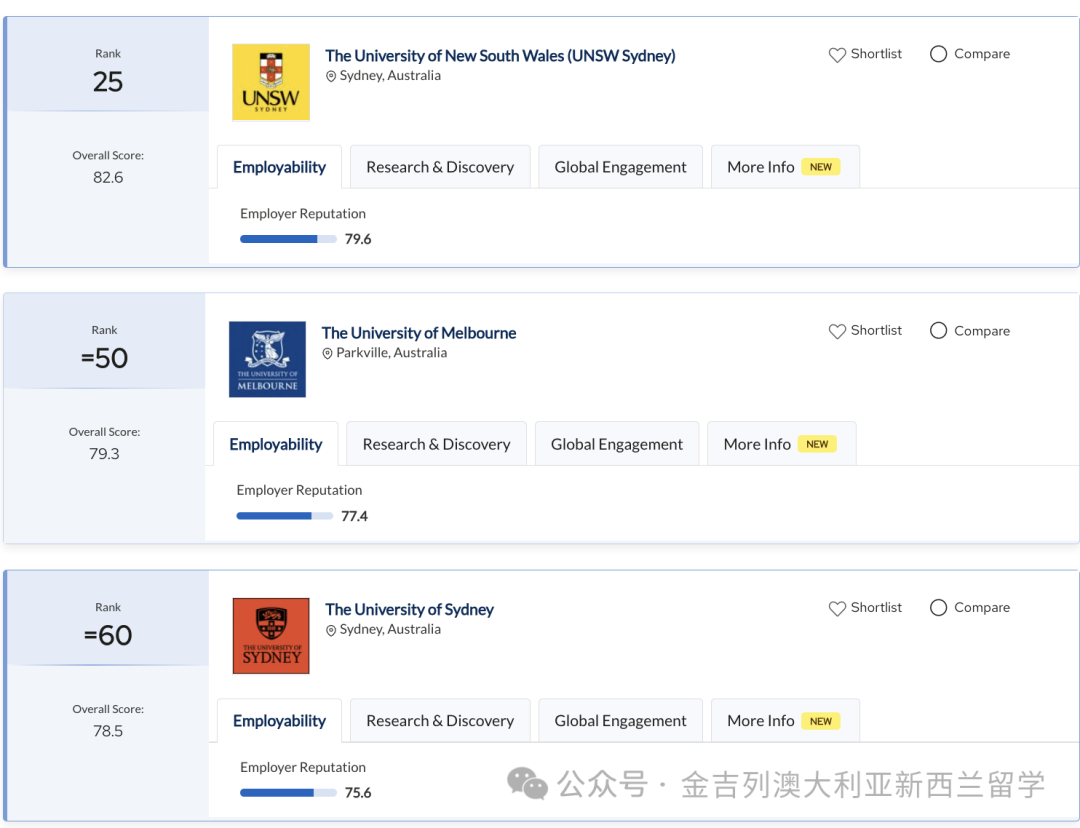Click the NEW badge on UNSW's More Info tab

tap(821, 167)
